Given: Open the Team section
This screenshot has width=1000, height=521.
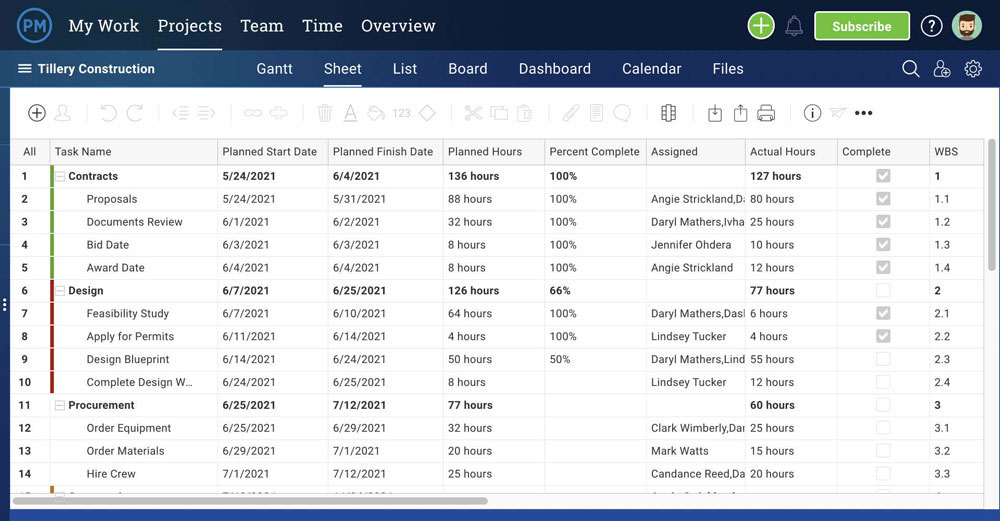Looking at the screenshot, I should click(261, 26).
